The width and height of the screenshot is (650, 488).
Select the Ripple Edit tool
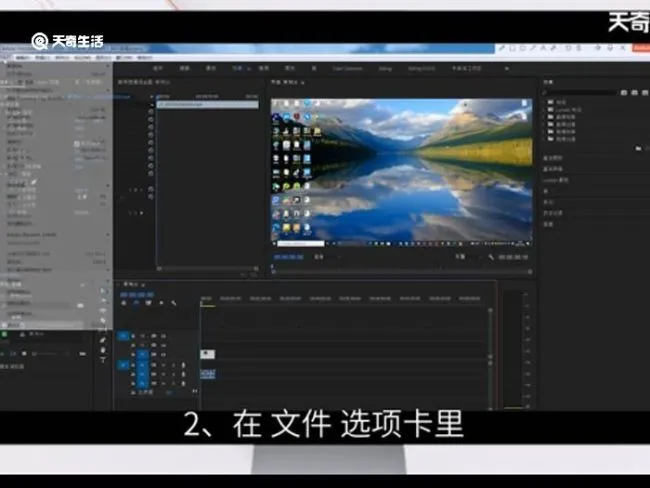pos(103,311)
